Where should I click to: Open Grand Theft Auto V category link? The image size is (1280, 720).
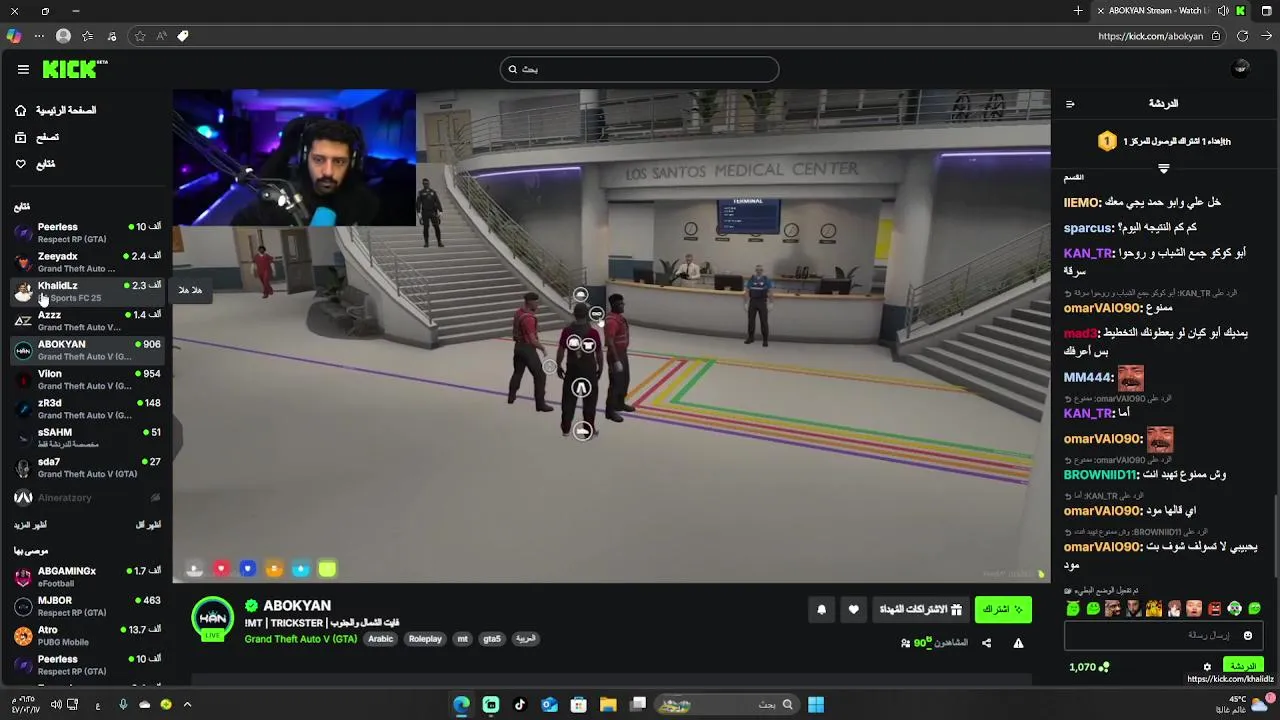coord(300,639)
